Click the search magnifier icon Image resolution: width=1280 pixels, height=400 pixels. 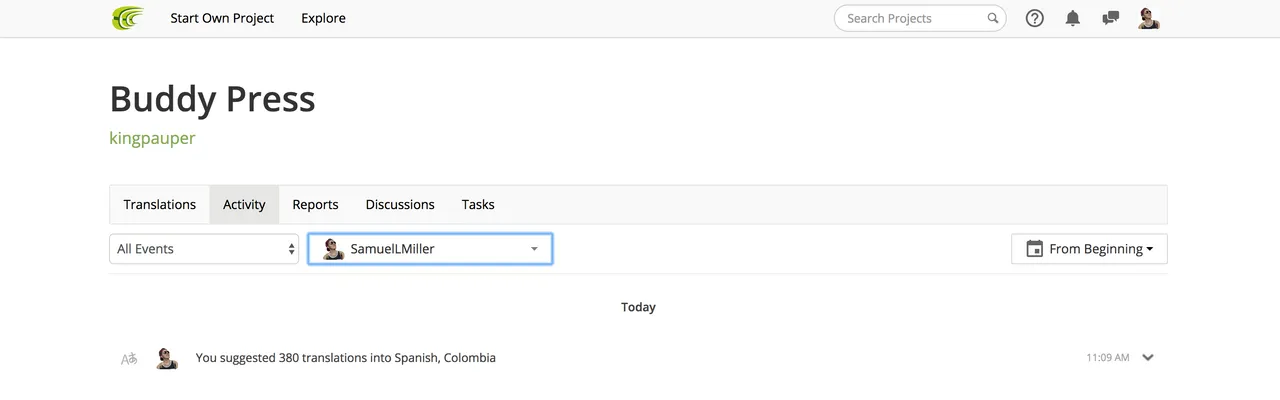pos(993,18)
